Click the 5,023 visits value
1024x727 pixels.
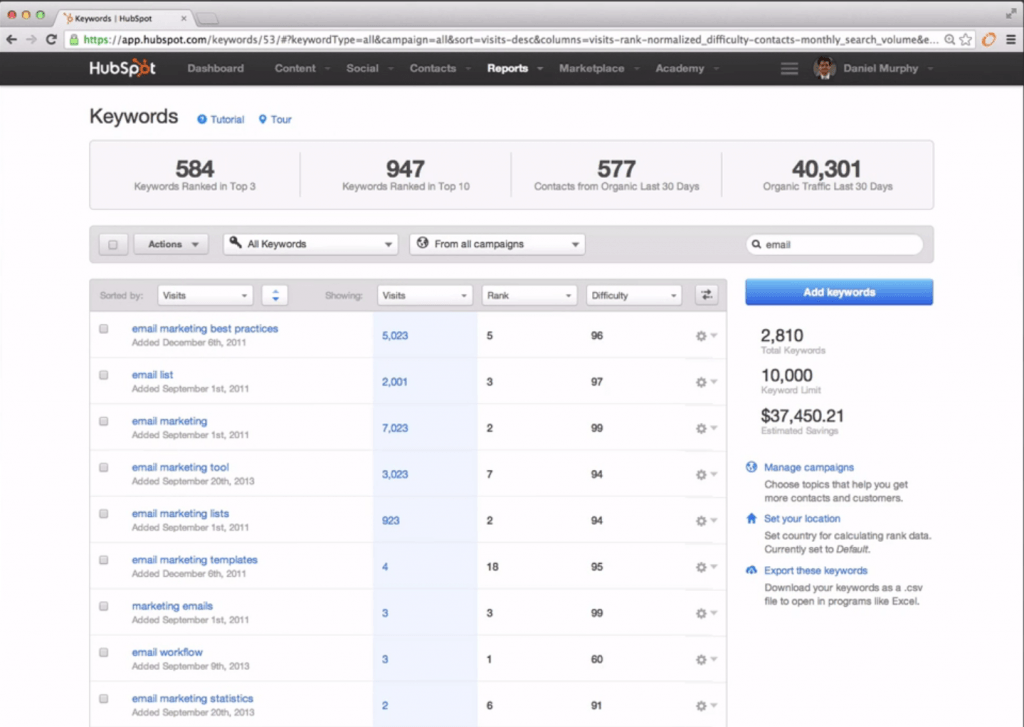[x=394, y=336]
